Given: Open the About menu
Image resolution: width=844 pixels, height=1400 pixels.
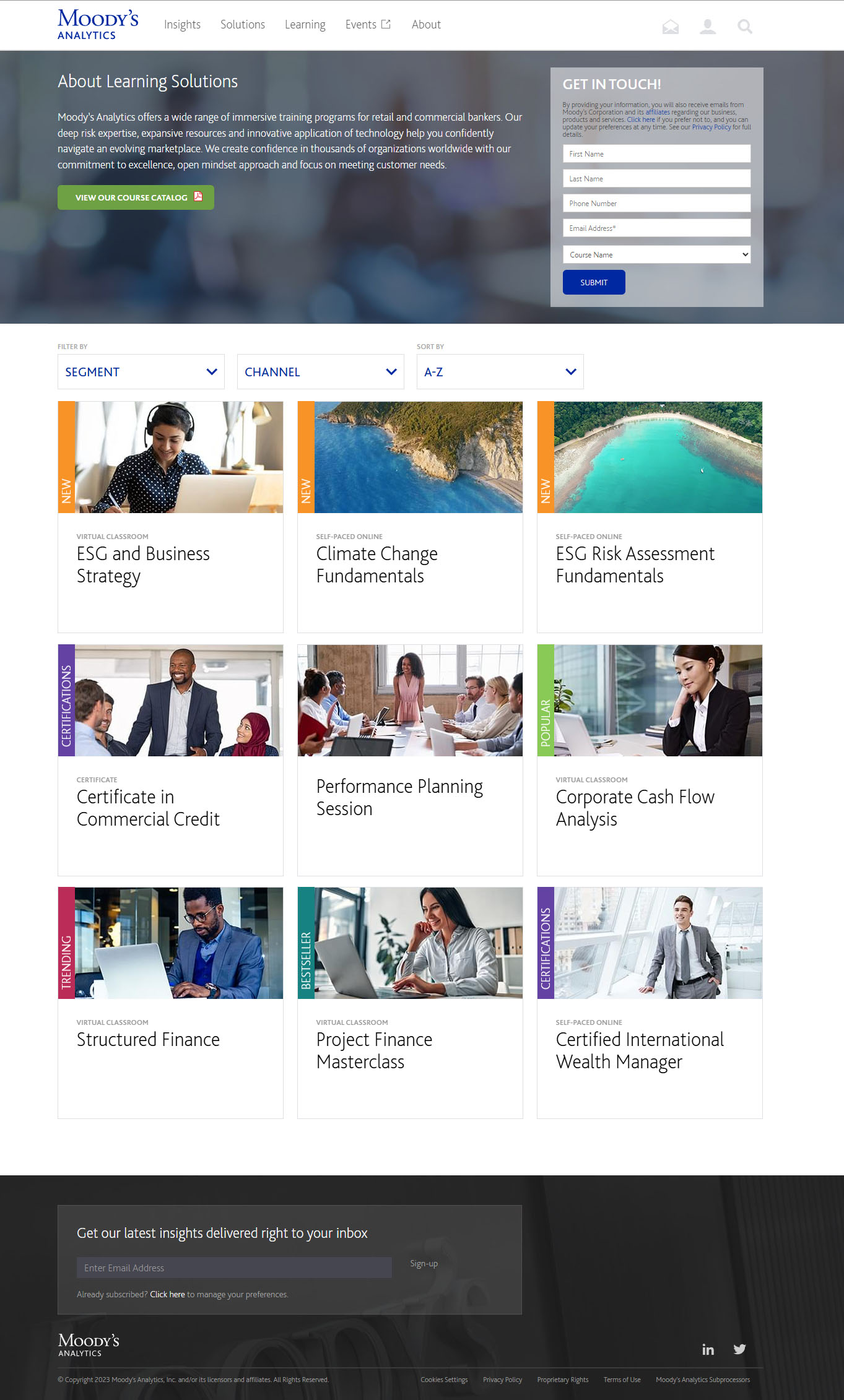Looking at the screenshot, I should tap(426, 25).
